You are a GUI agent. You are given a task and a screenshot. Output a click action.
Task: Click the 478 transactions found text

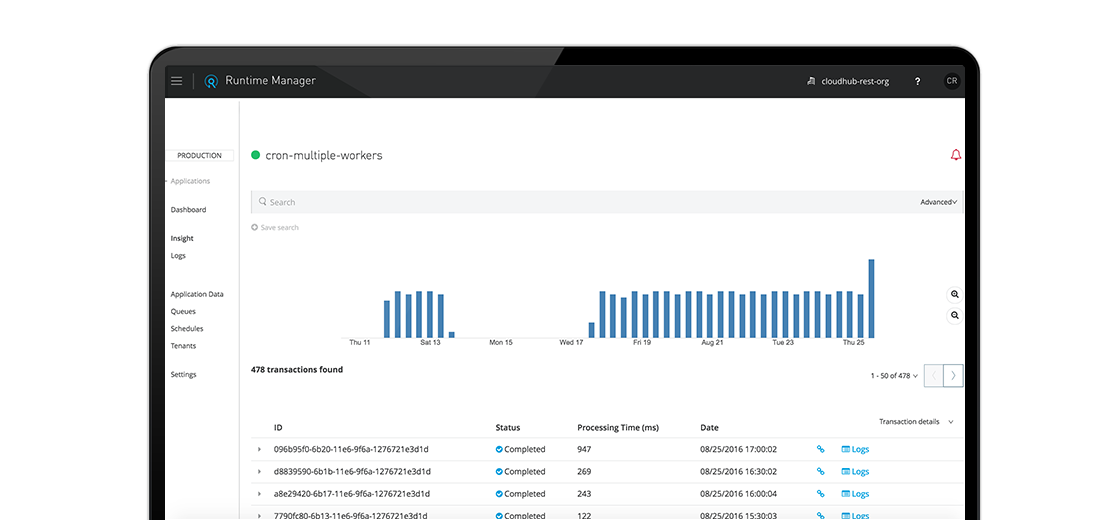(x=297, y=370)
